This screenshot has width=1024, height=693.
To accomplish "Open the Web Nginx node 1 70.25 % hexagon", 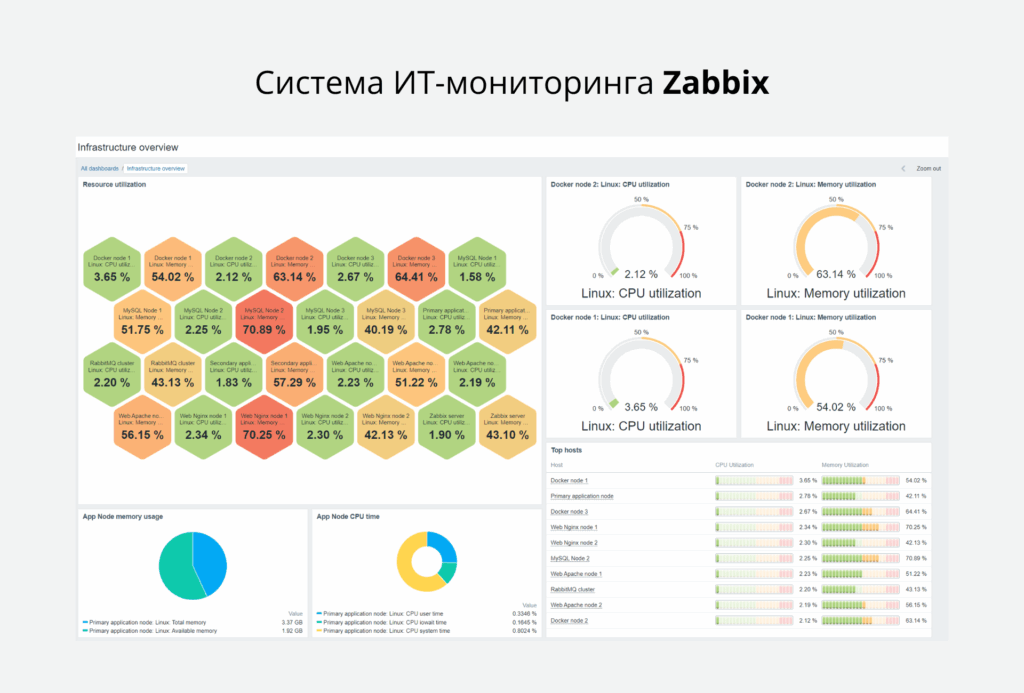I will click(x=264, y=427).
